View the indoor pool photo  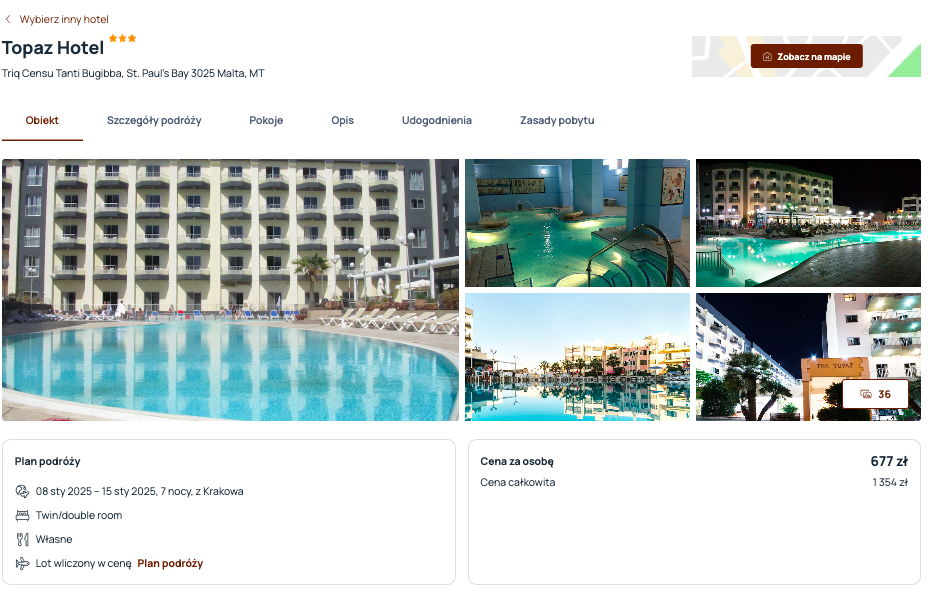click(577, 223)
